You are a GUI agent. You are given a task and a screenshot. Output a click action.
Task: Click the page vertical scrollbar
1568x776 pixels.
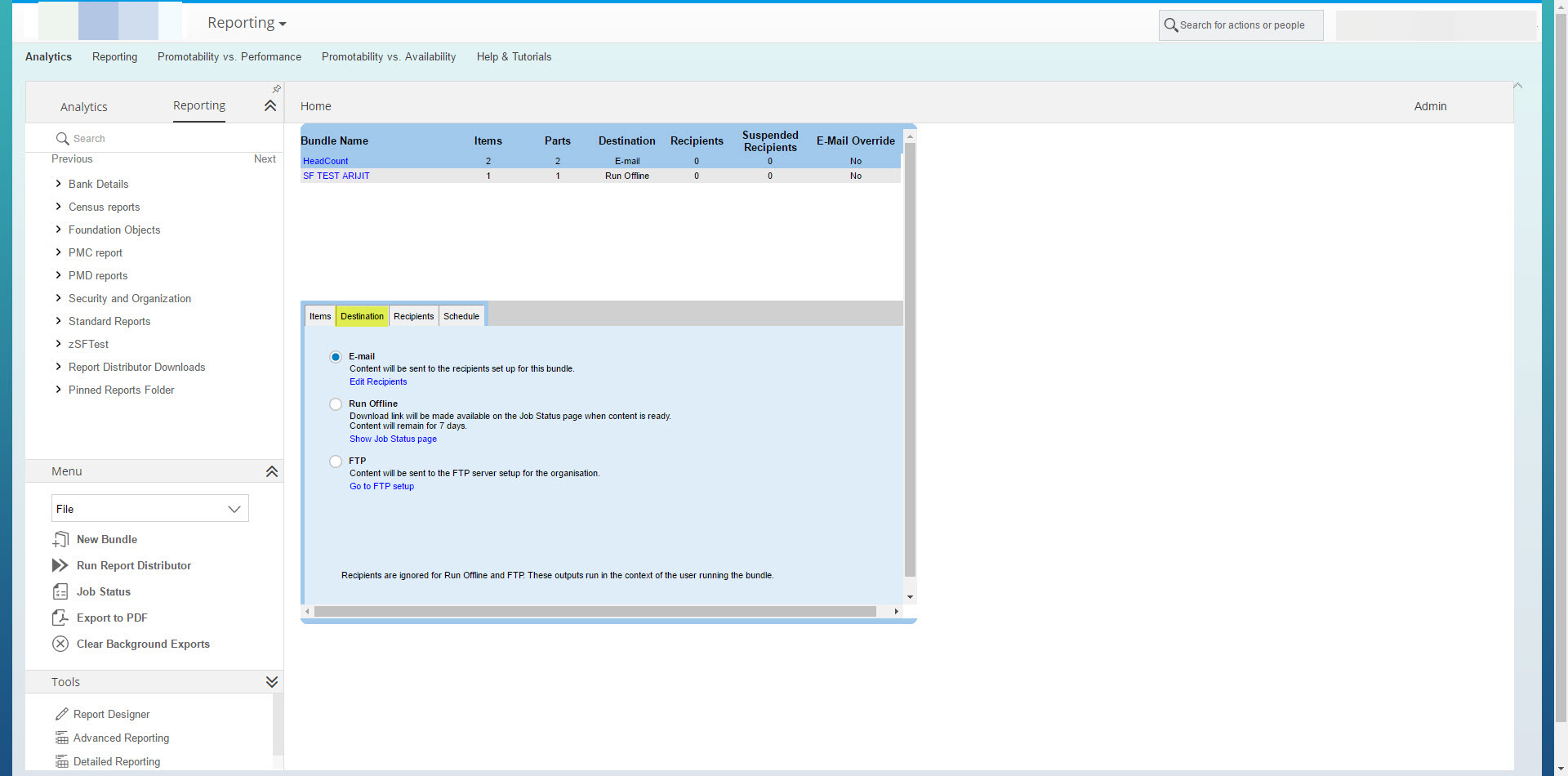tap(1561, 368)
